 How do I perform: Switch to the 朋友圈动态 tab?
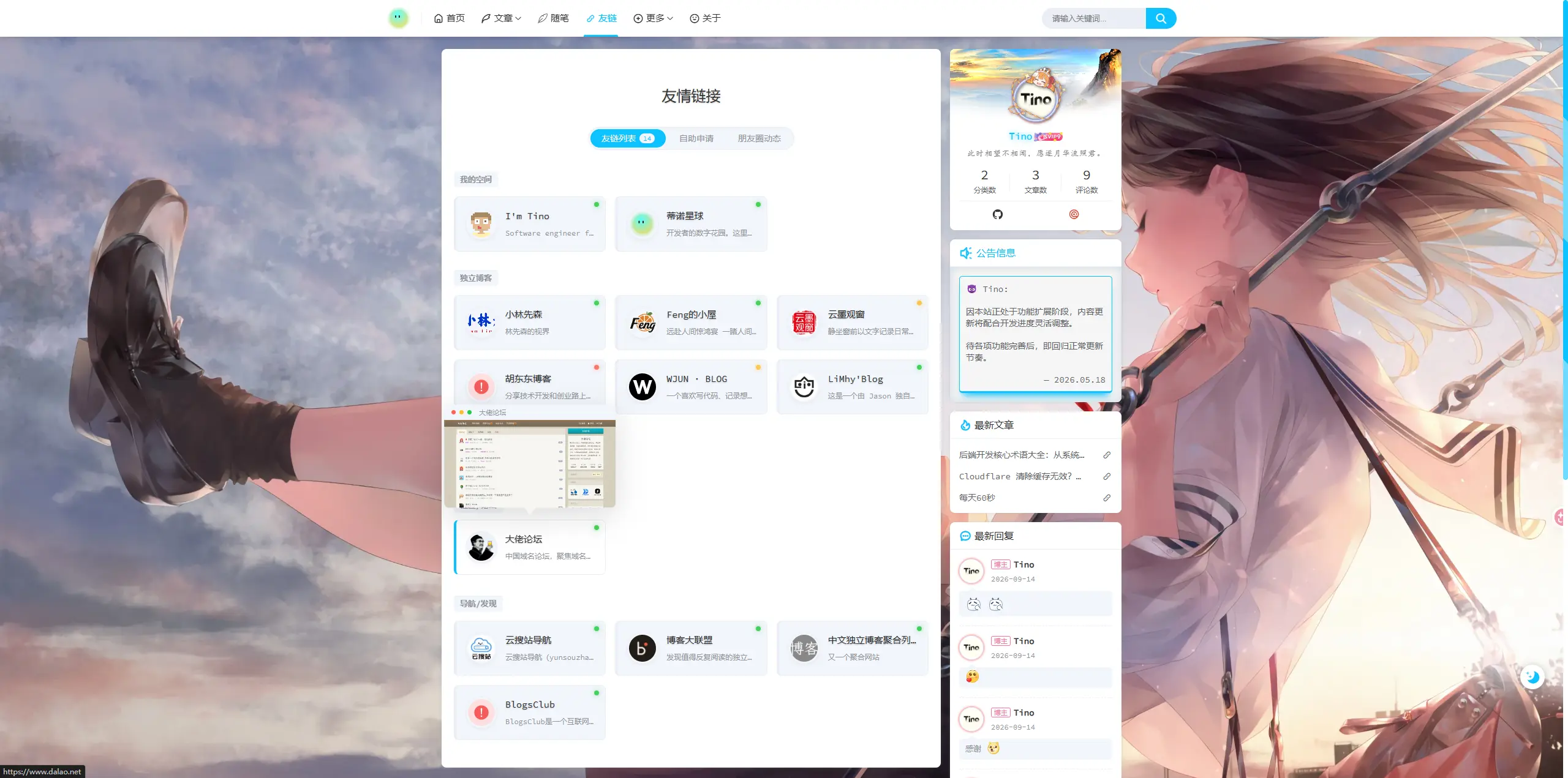click(x=759, y=138)
